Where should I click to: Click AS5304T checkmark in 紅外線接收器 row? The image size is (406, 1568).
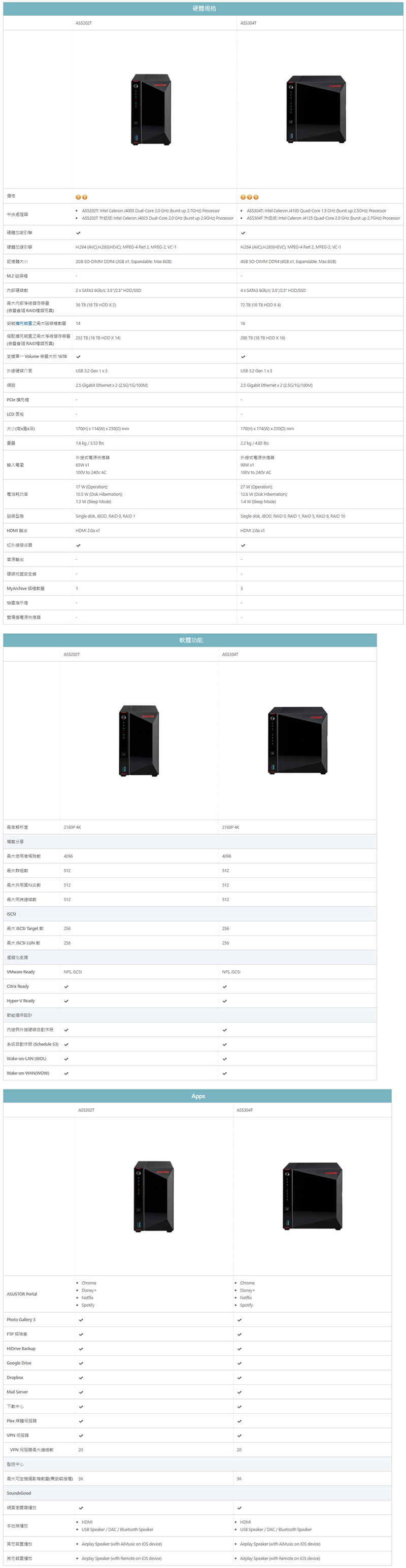pos(243,545)
